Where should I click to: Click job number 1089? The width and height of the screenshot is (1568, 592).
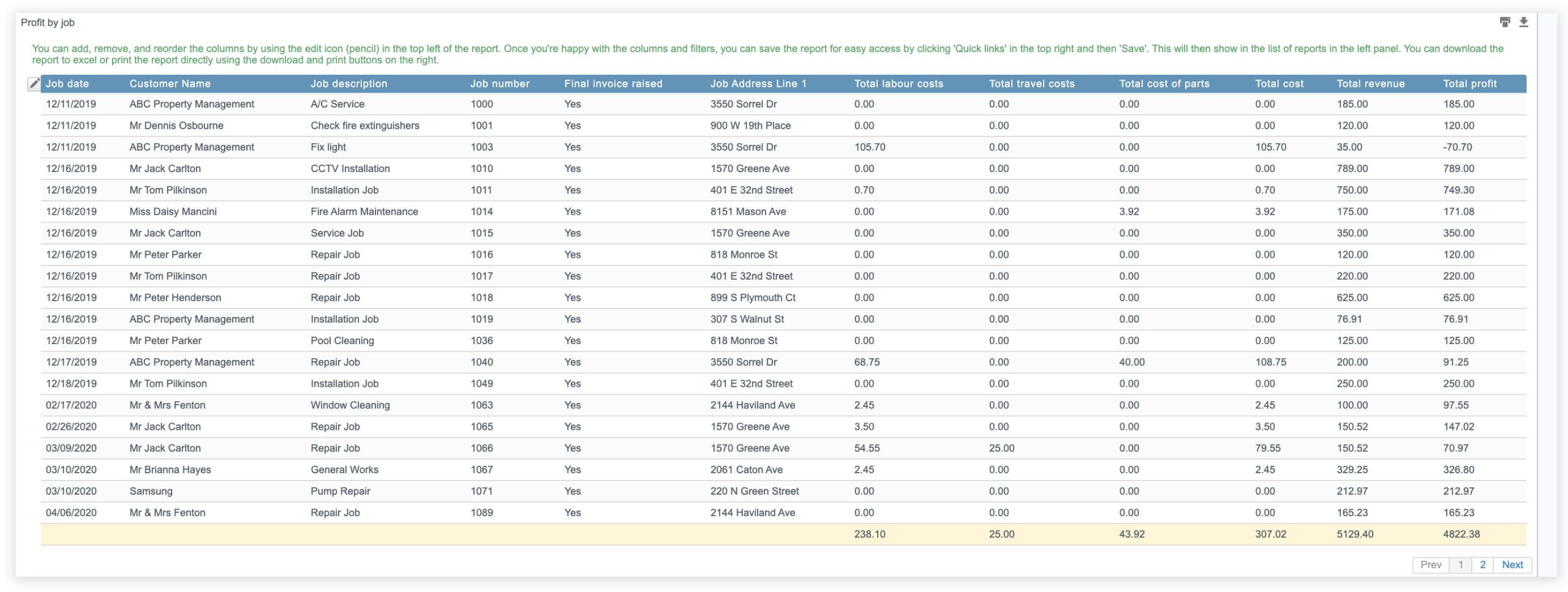(x=481, y=512)
